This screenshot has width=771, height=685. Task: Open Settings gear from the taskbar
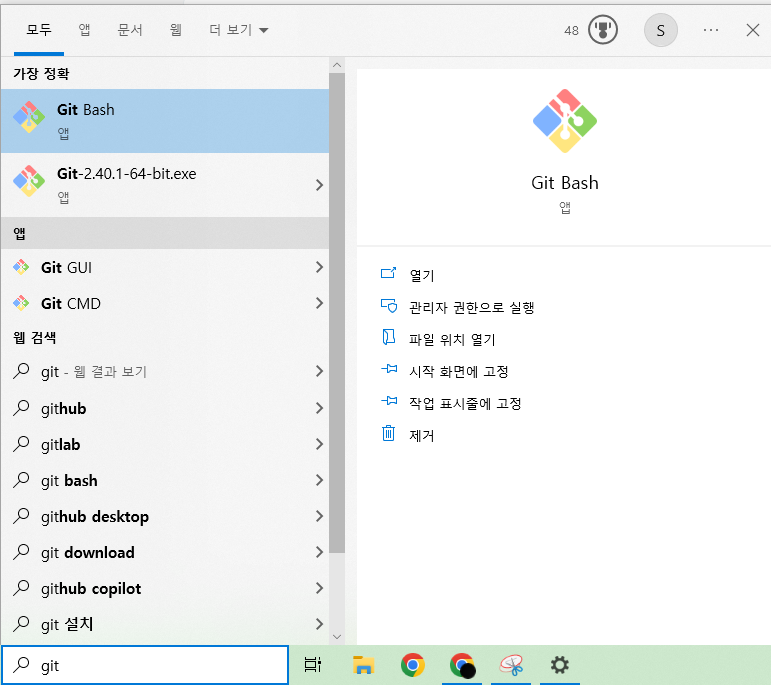pos(560,665)
